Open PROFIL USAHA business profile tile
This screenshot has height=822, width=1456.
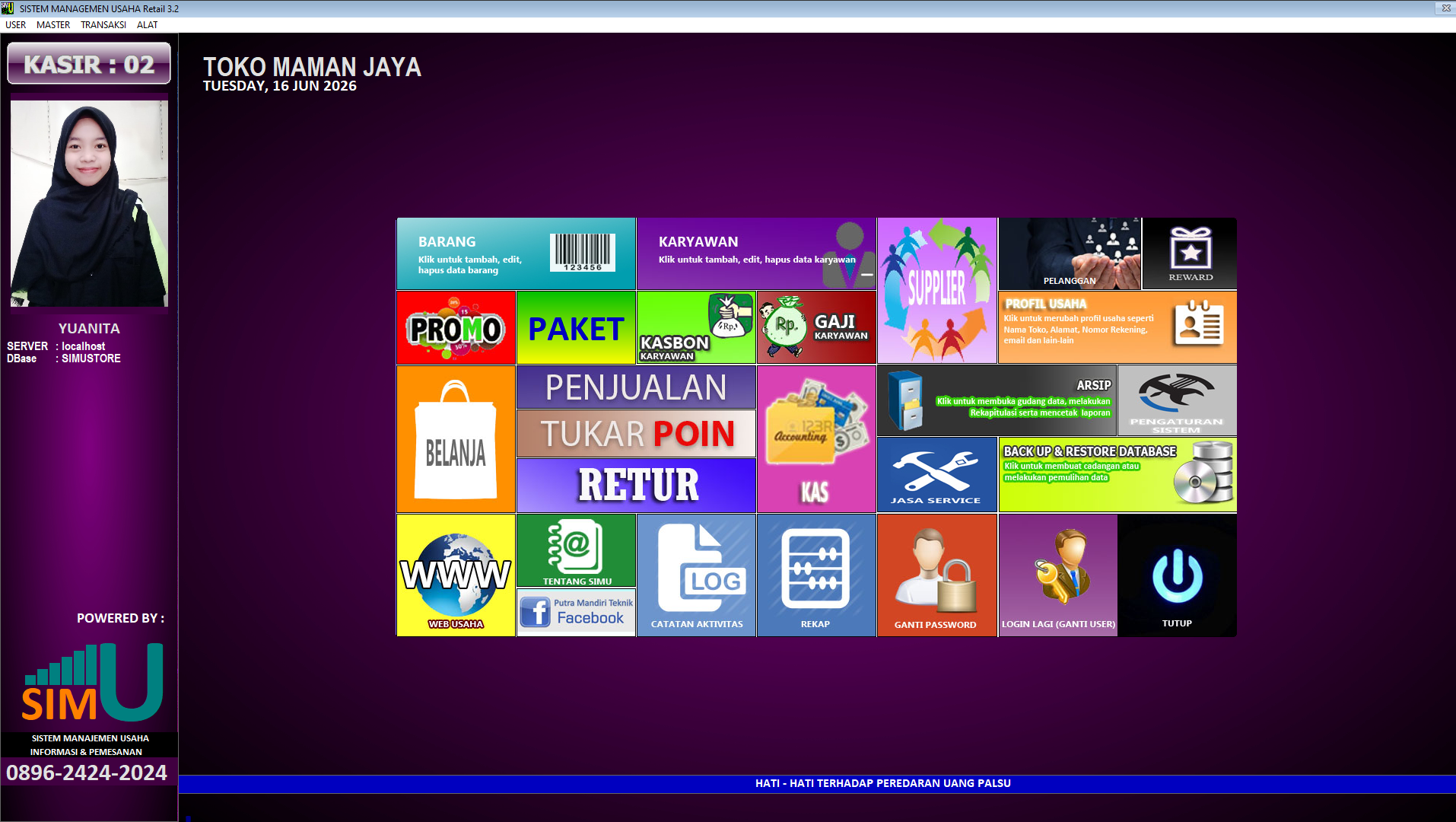point(1117,327)
